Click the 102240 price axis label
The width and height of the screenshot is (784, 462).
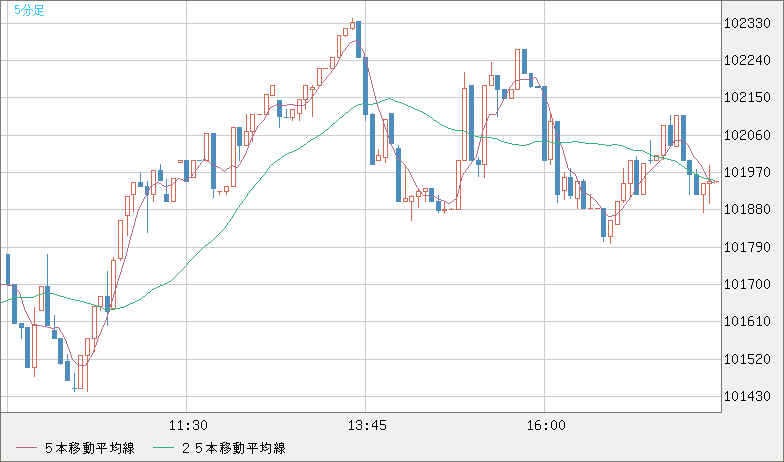[747, 60]
